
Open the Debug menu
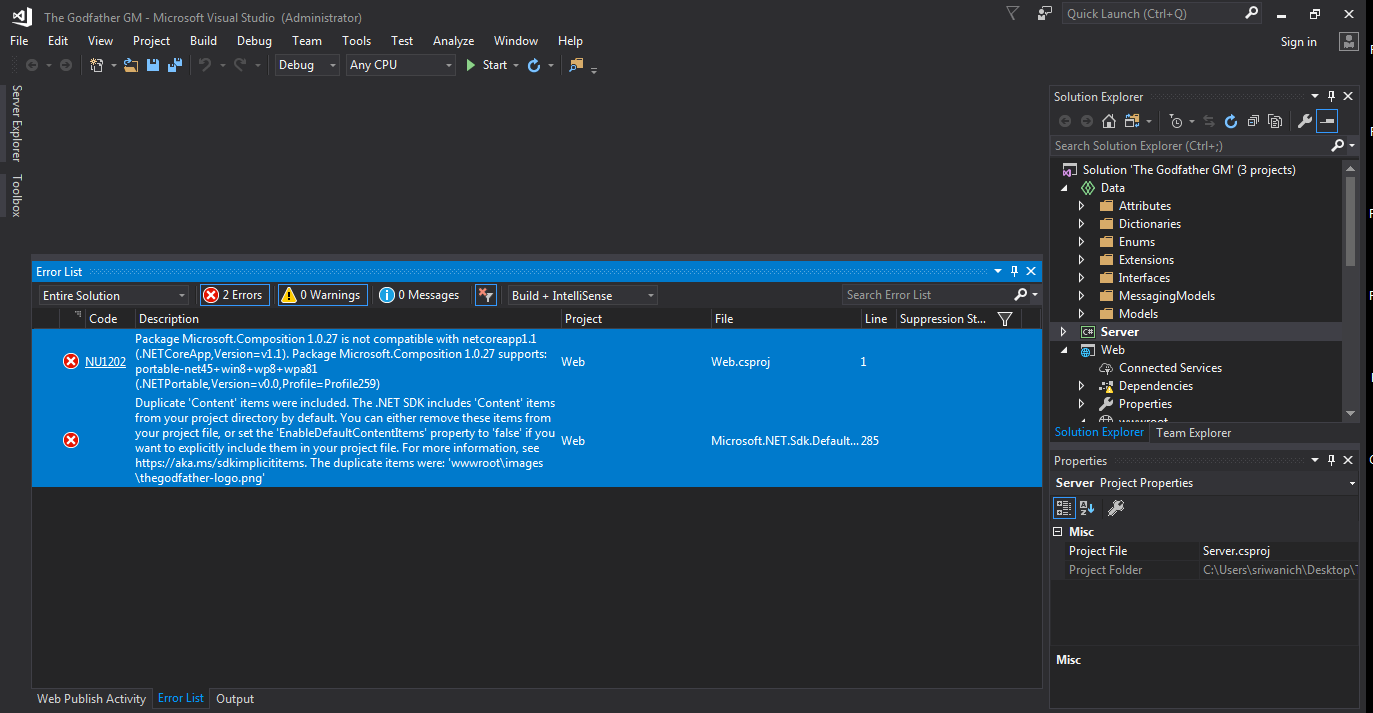[x=254, y=41]
